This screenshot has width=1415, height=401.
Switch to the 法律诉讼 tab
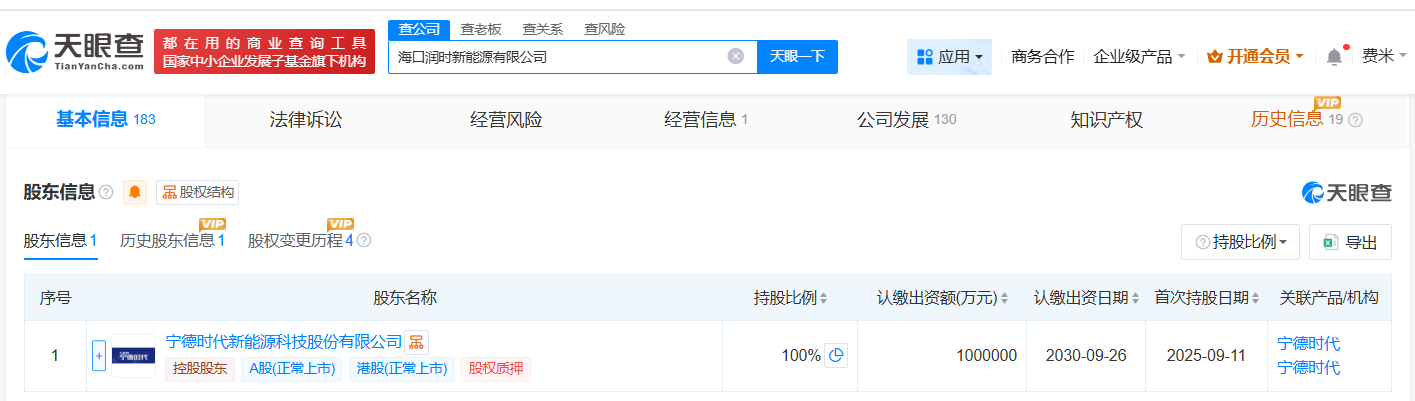coord(305,120)
